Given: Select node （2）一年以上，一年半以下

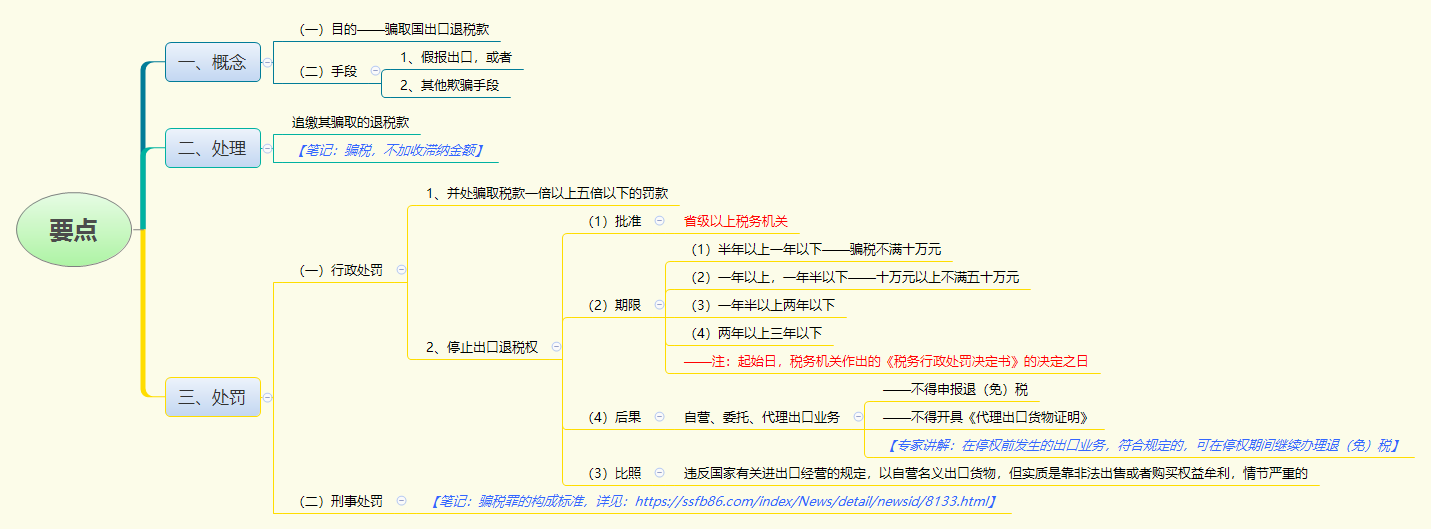Looking at the screenshot, I should point(855,277).
